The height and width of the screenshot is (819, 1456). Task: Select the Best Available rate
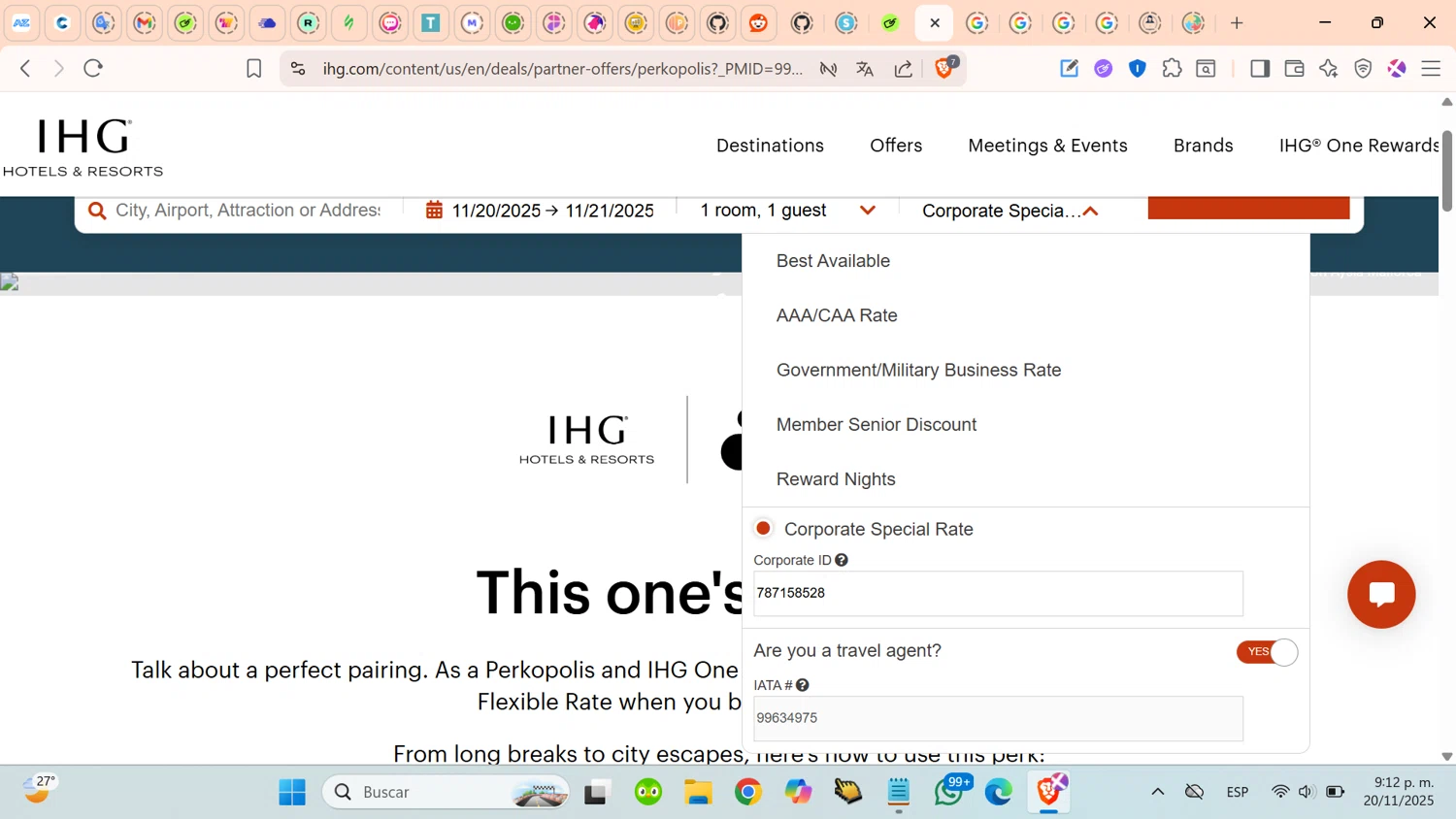833,261
